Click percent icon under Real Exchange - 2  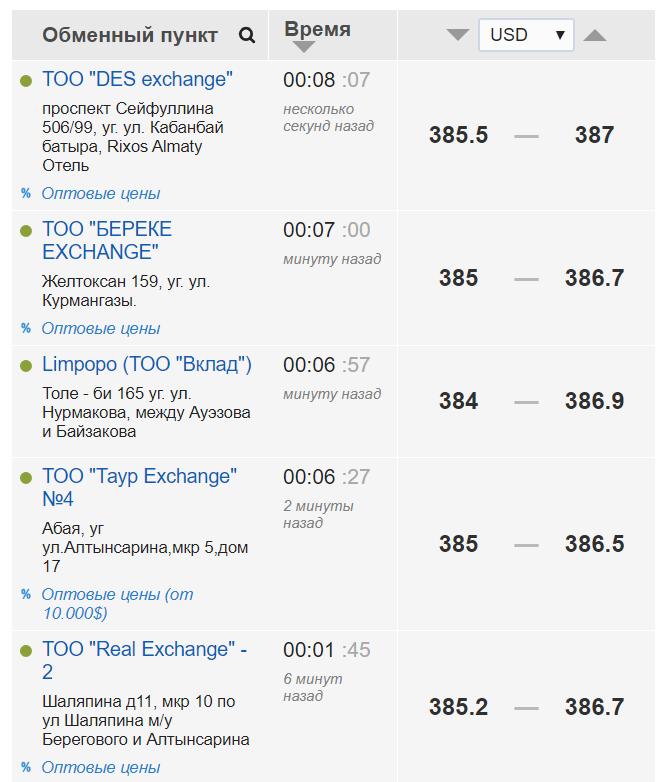[x=26, y=768]
